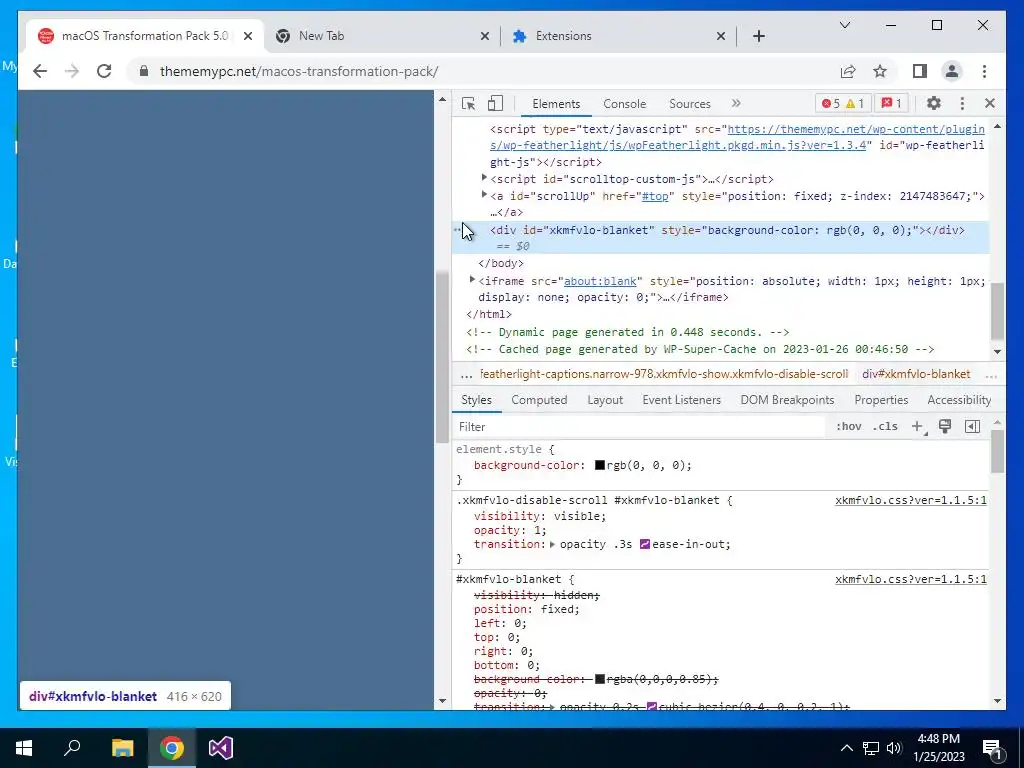
Task: Switch to the New Tab tab
Action: click(382, 36)
